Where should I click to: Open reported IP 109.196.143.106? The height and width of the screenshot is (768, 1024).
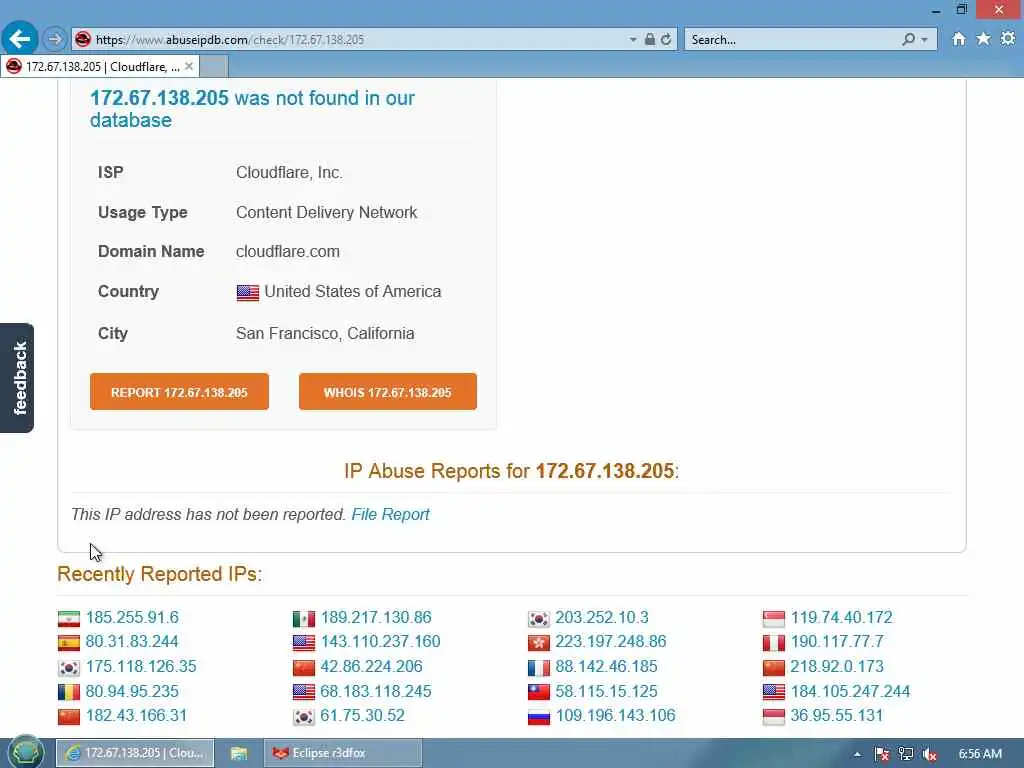pyautogui.click(x=616, y=715)
